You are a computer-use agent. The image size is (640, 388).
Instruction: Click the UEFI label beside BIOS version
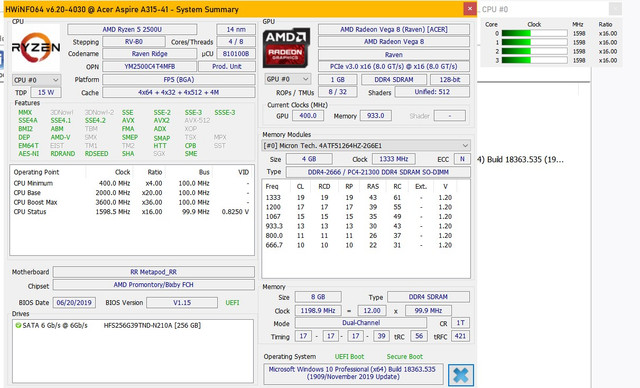pyautogui.click(x=232, y=303)
